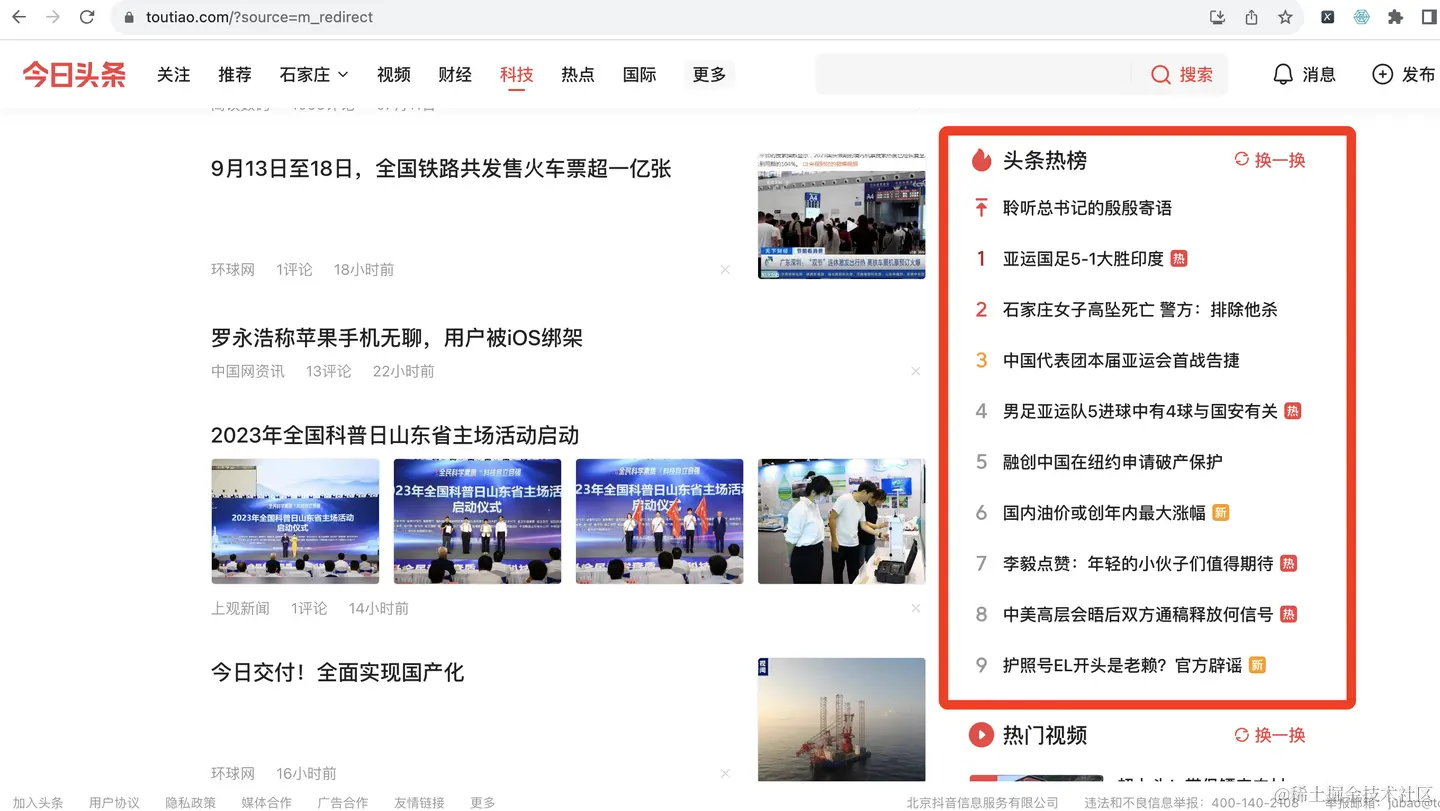This screenshot has width=1440, height=811.
Task: Switch to the 推荐 channel
Action: tap(235, 74)
